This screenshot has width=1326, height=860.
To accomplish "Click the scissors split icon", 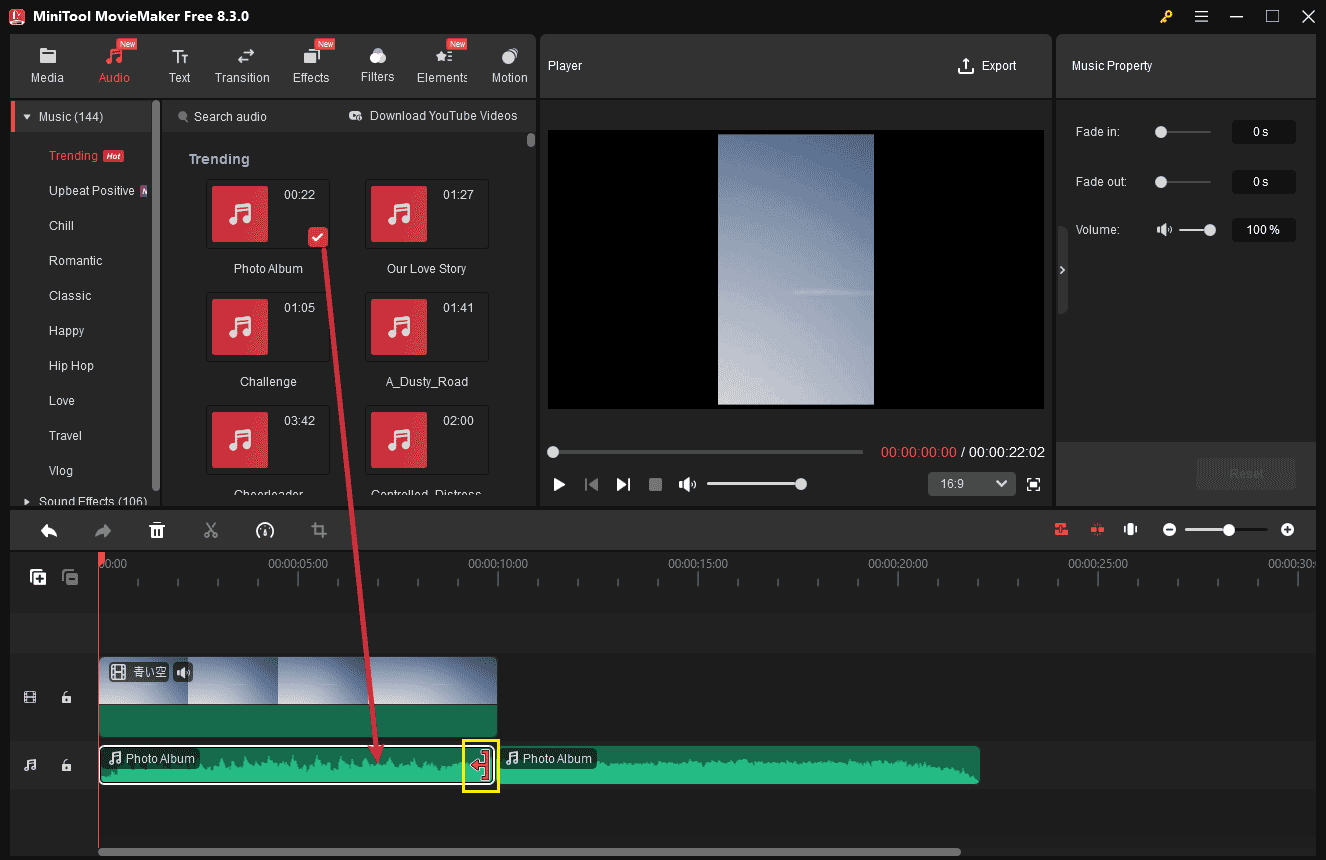I will coord(211,530).
